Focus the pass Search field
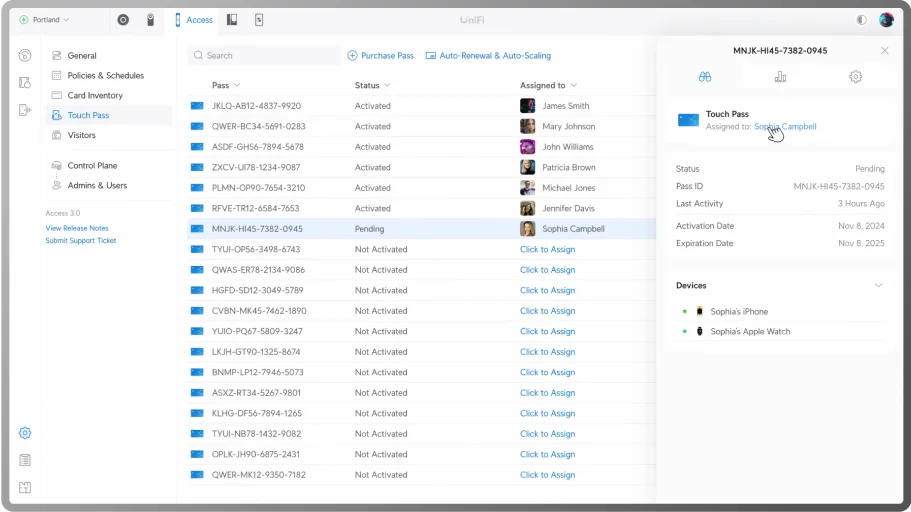The width and height of the screenshot is (911, 512). (x=264, y=56)
